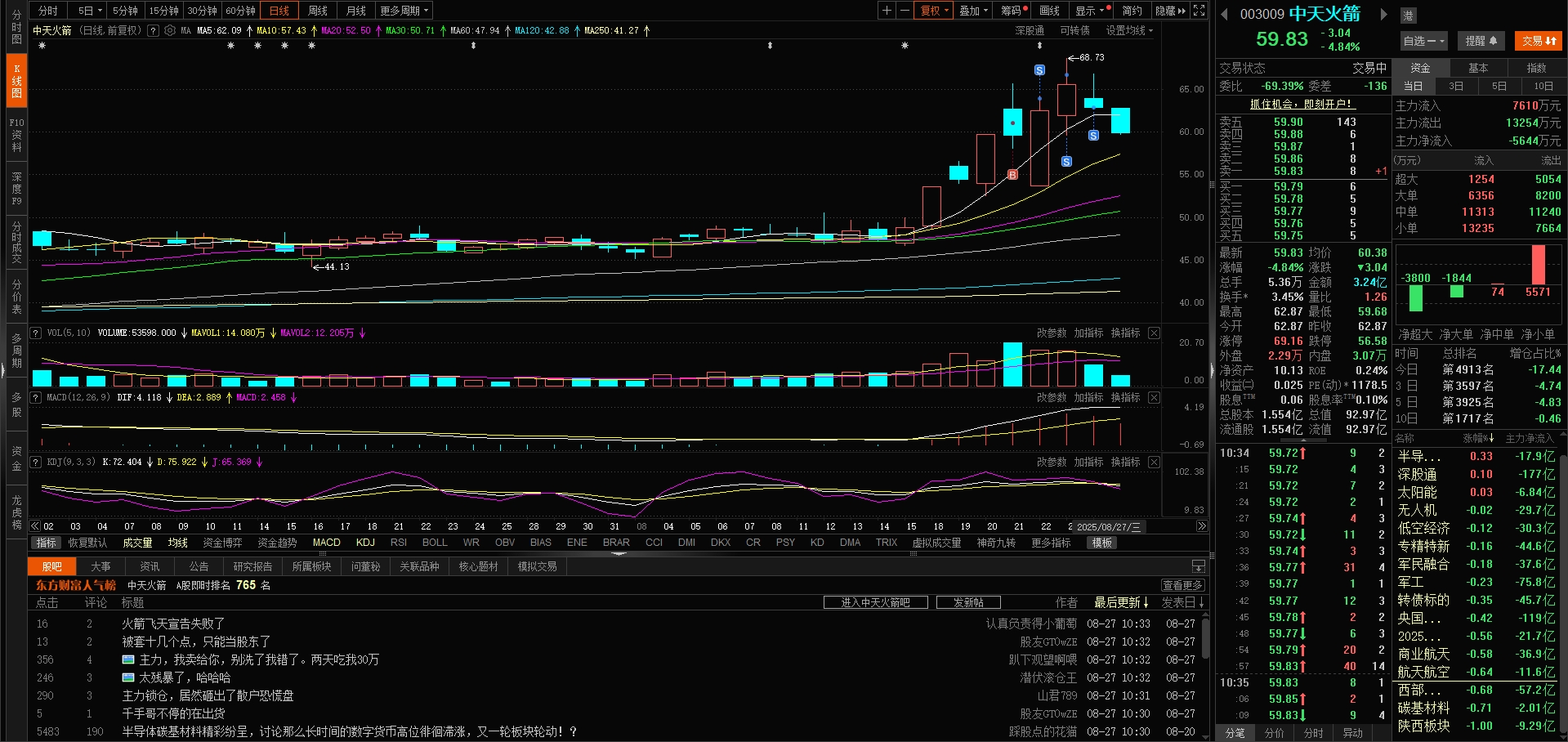Open 复权 adjustment dropdown
This screenshot has height=742, width=1568.
(x=935, y=11)
